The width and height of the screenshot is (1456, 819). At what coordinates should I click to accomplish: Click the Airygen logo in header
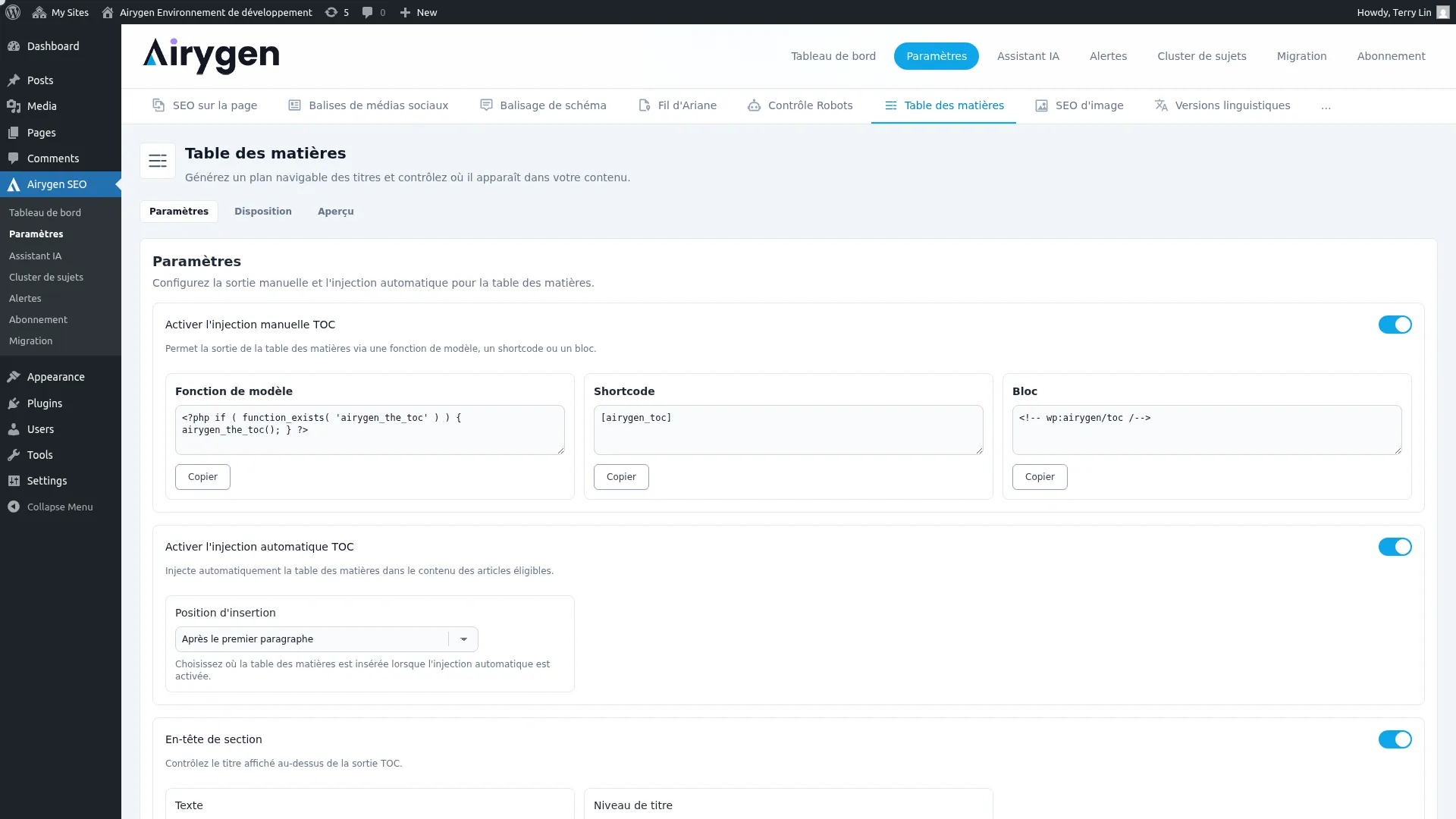211,56
